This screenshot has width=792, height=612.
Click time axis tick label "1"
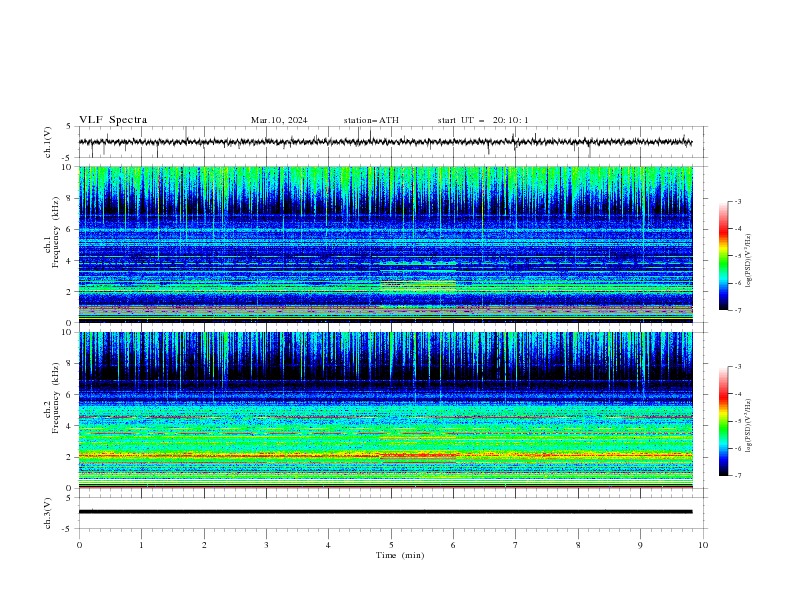pyautogui.click(x=141, y=545)
